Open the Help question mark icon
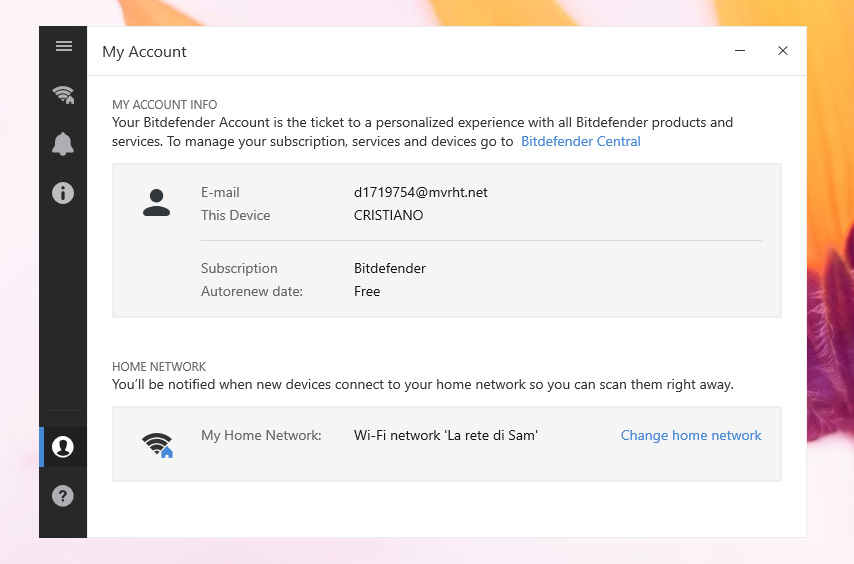The width and height of the screenshot is (854, 564). (x=63, y=495)
